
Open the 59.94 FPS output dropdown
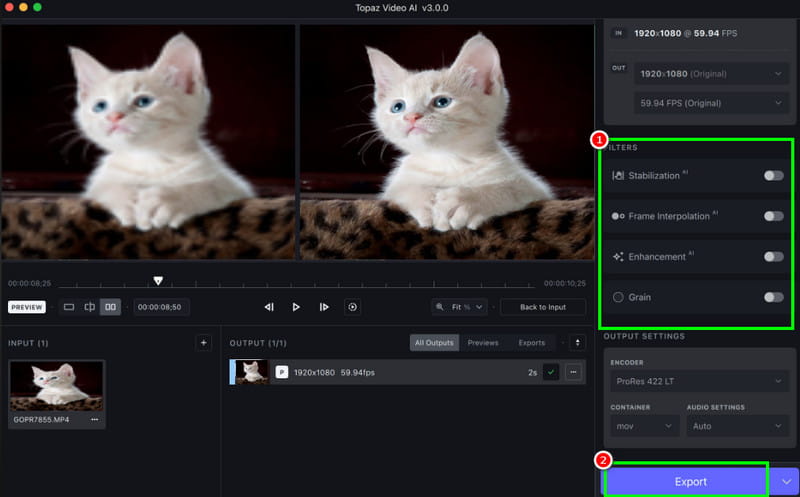pos(711,103)
